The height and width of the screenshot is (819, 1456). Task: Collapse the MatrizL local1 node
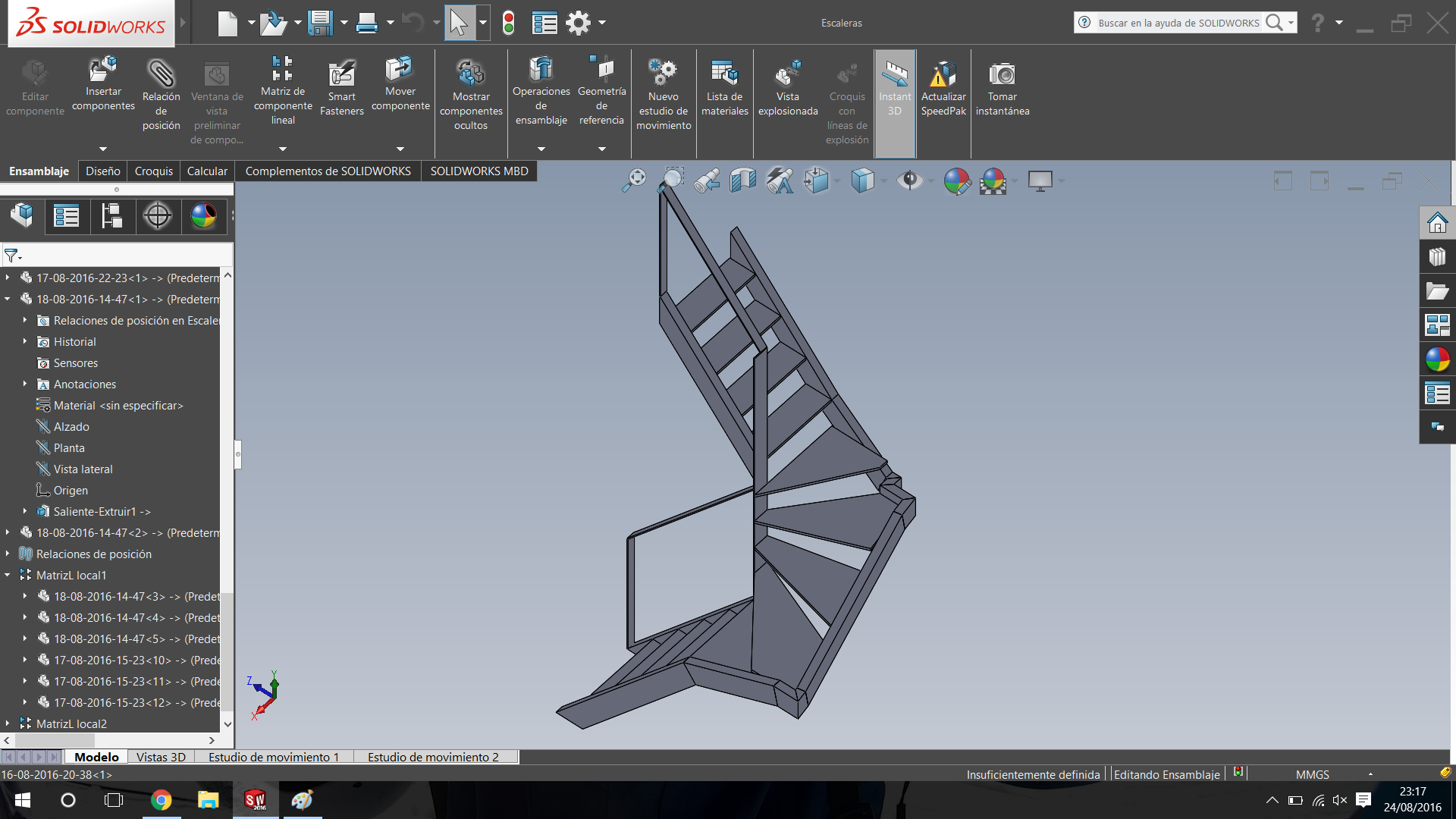(x=8, y=575)
